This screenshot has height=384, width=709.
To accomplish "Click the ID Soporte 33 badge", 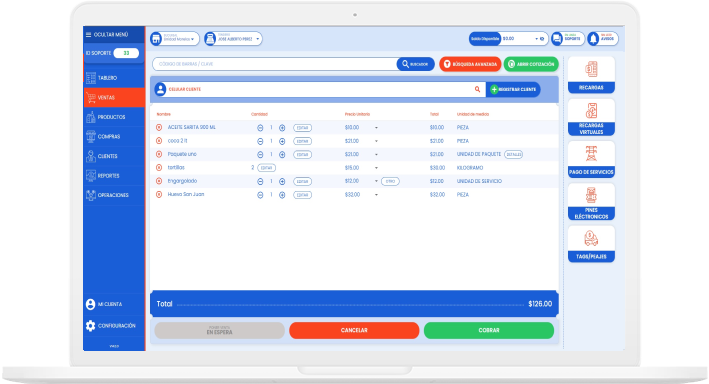I will coord(126,53).
